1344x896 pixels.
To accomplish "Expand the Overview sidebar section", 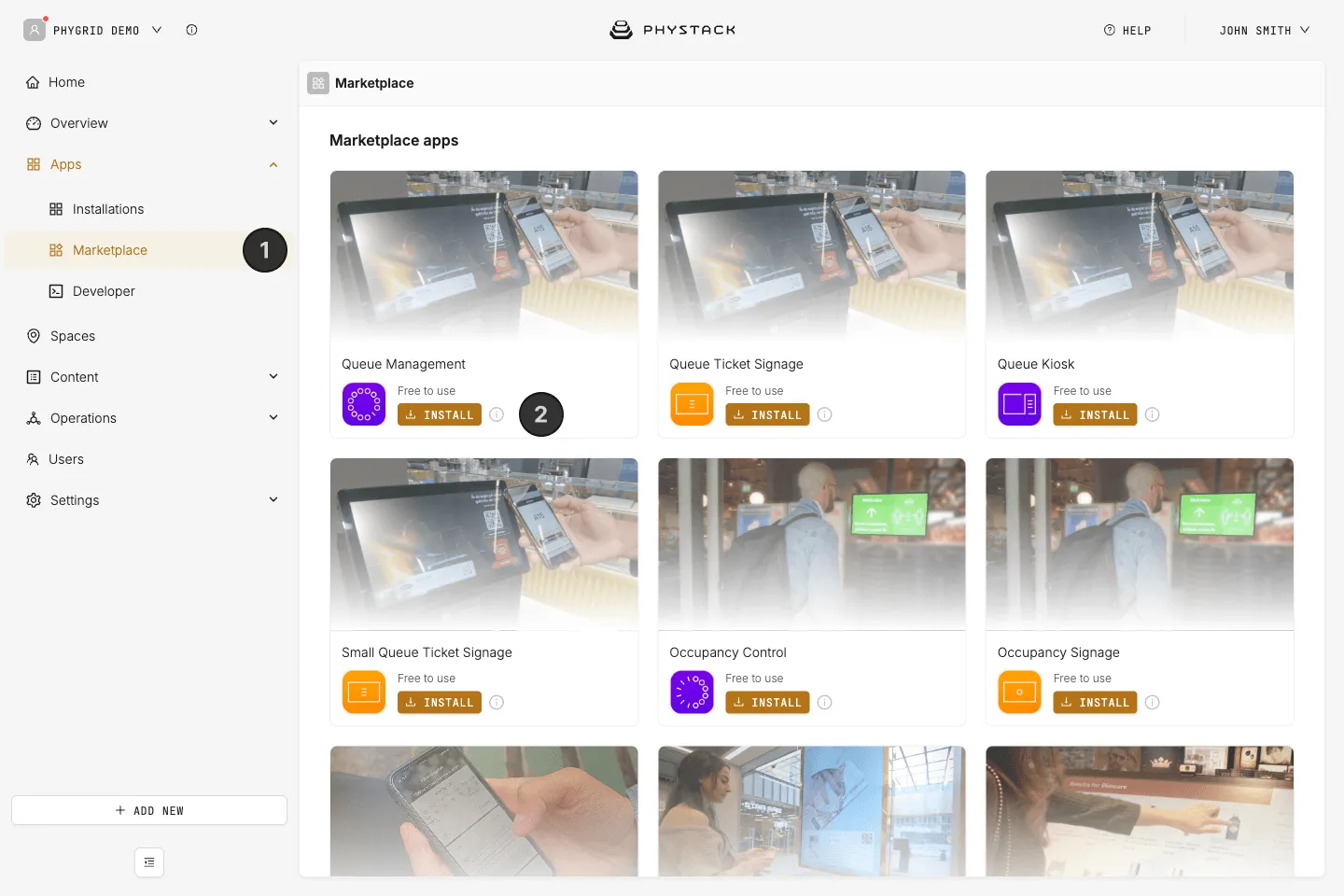I will coord(273,123).
